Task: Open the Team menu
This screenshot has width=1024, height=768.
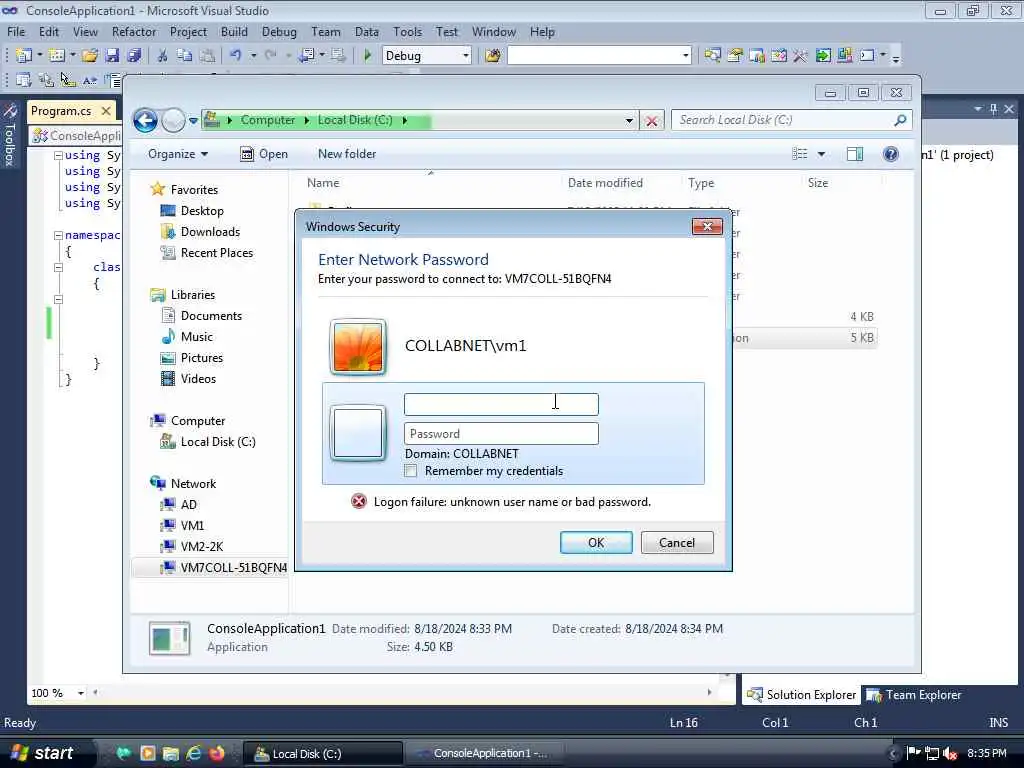Action: 325,31
